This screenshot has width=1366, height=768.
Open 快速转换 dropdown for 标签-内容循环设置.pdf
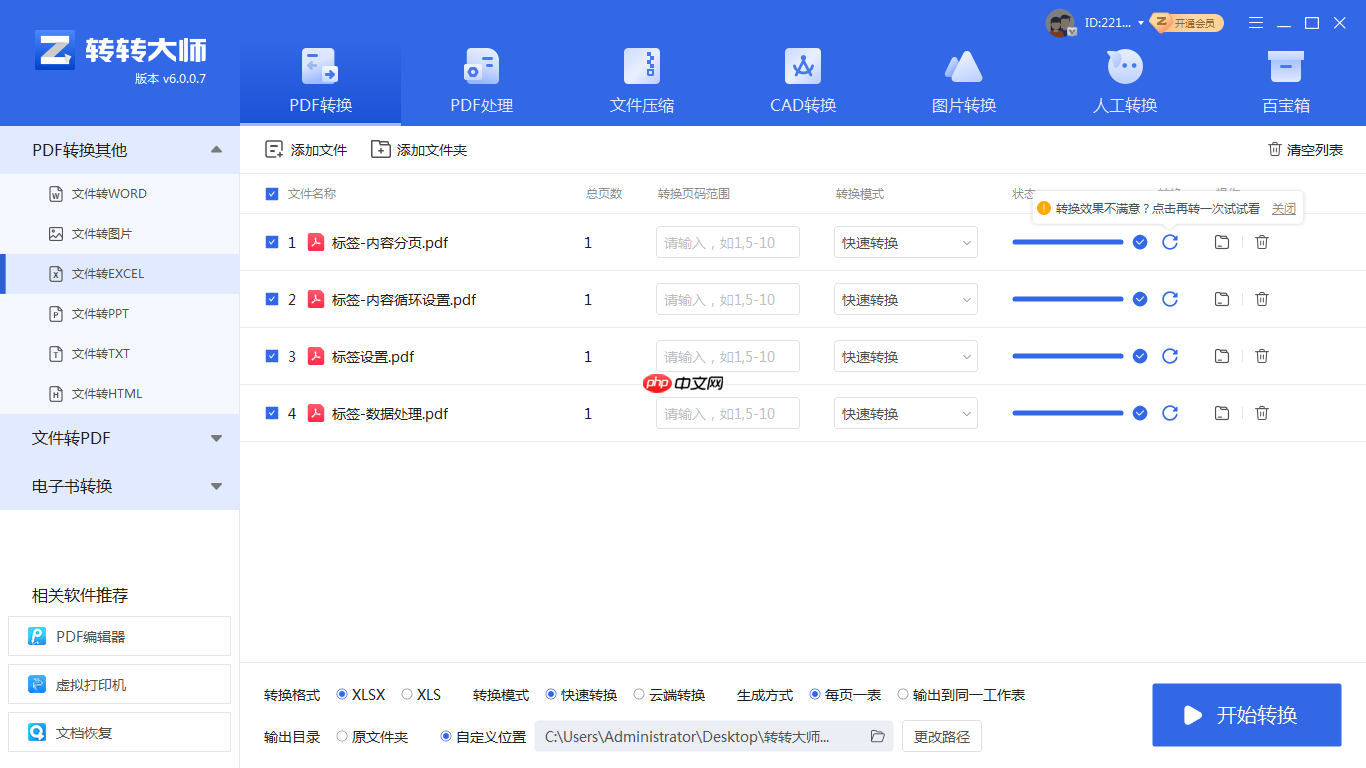tap(906, 299)
